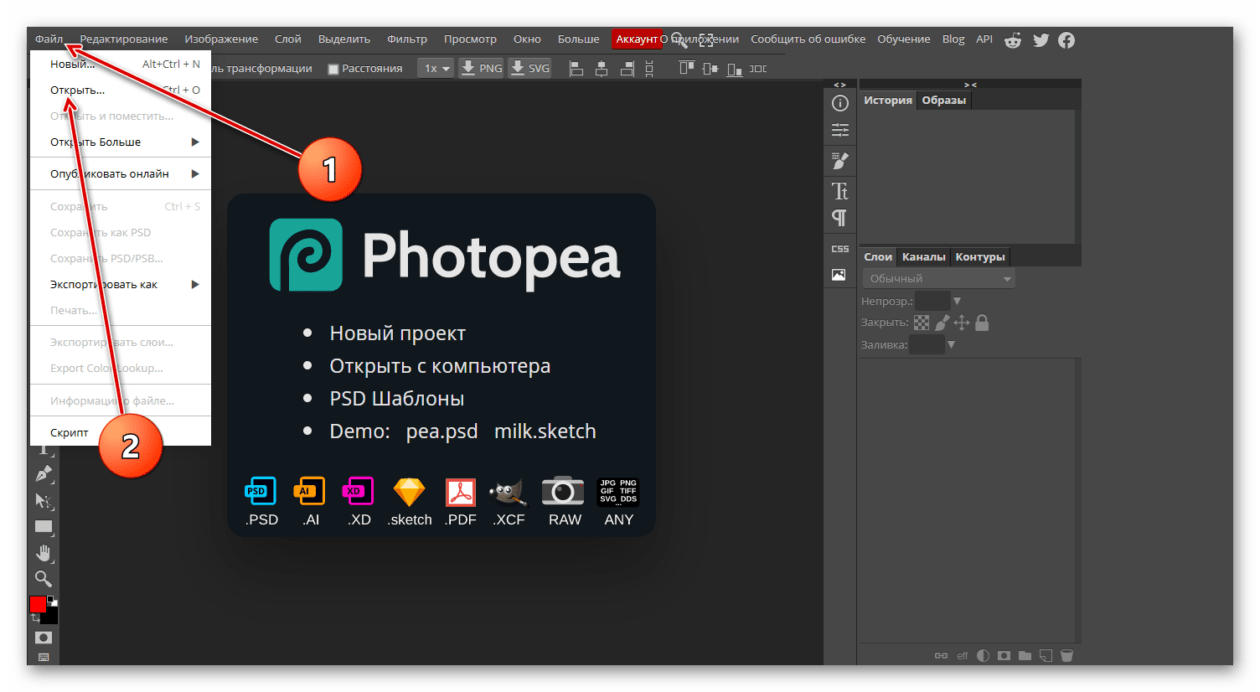The height and width of the screenshot is (692, 1260).
Task: Click the add raster mask icon
Action: 1004,656
